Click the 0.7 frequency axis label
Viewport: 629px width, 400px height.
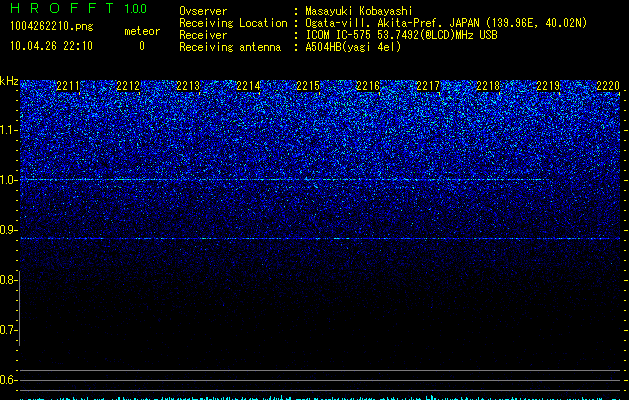[x=8, y=330]
